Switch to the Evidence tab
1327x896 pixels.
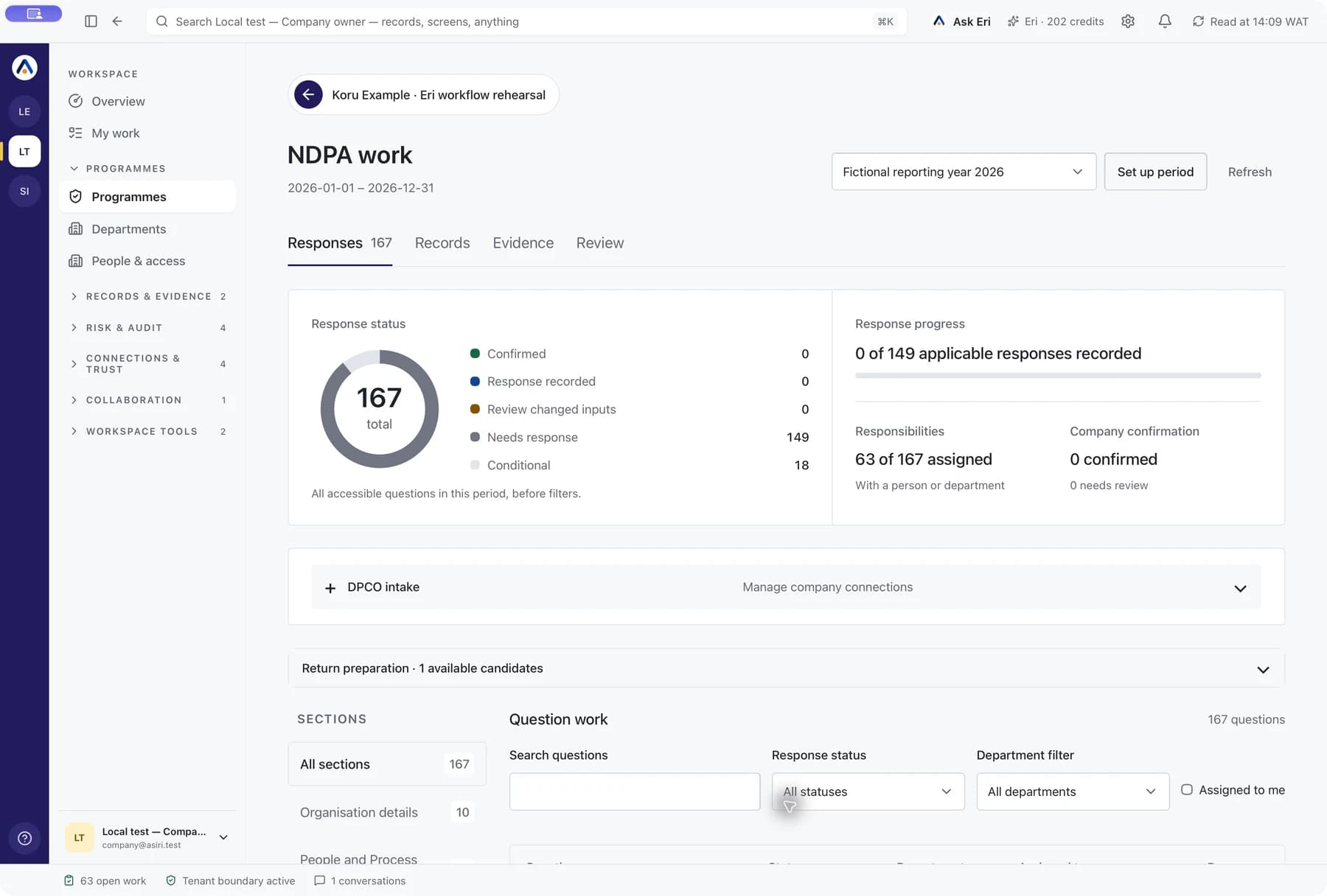(523, 242)
